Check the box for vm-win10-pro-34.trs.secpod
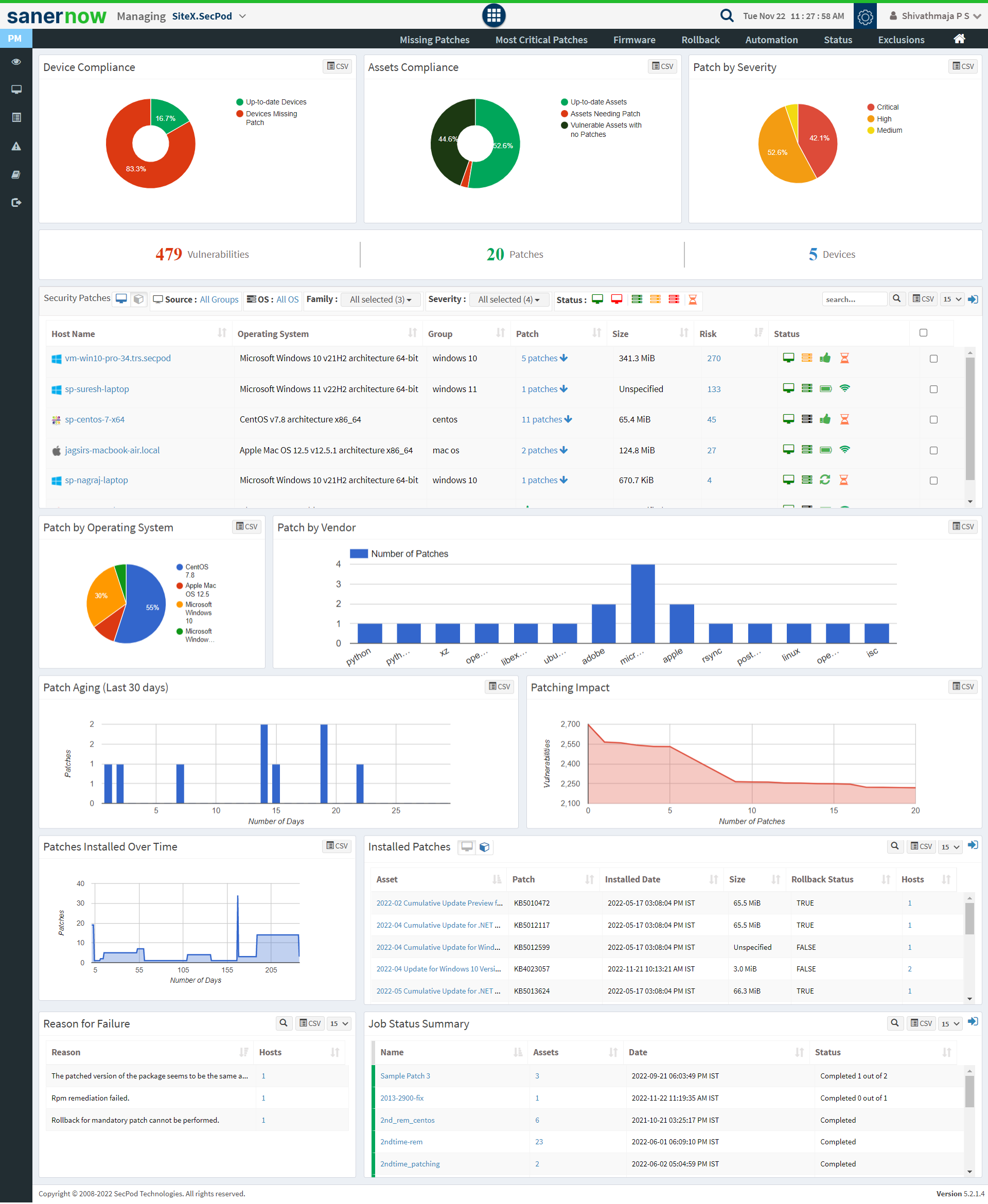Image resolution: width=988 pixels, height=1204 pixels. pyautogui.click(x=933, y=359)
